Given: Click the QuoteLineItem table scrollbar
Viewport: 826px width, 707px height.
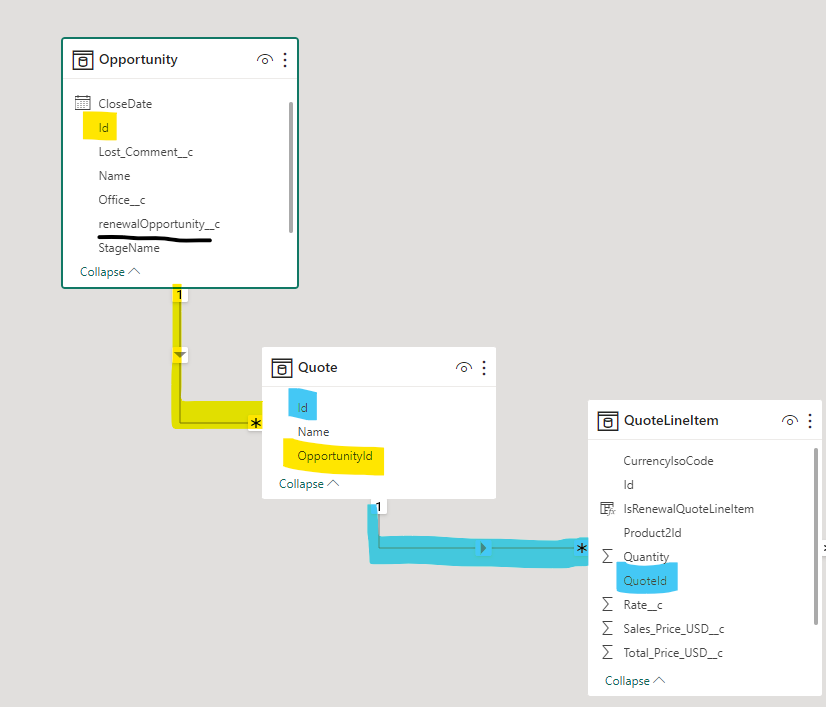Looking at the screenshot, I should (x=816, y=536).
